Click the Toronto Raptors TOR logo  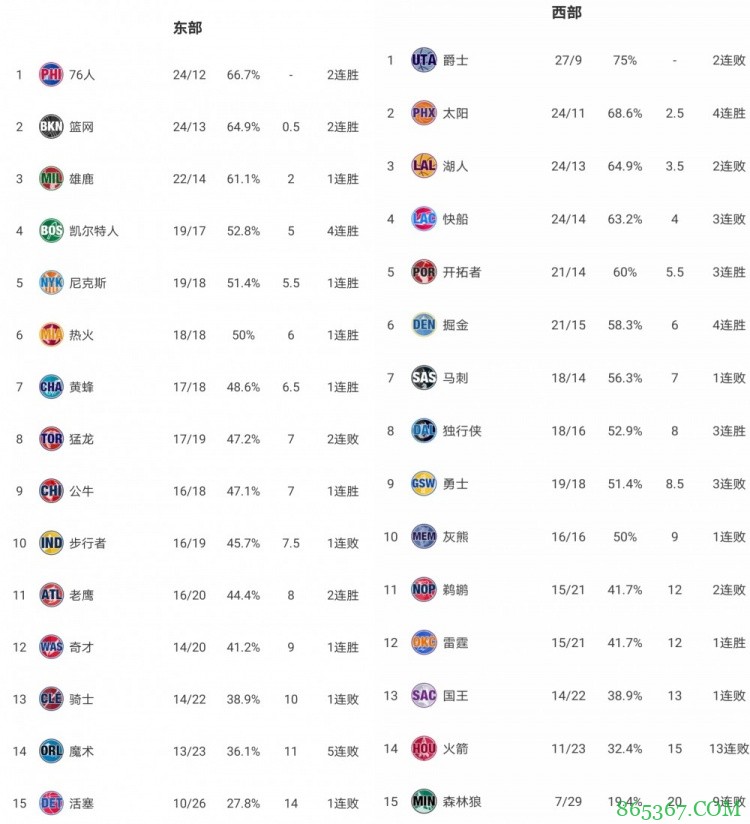(51, 439)
